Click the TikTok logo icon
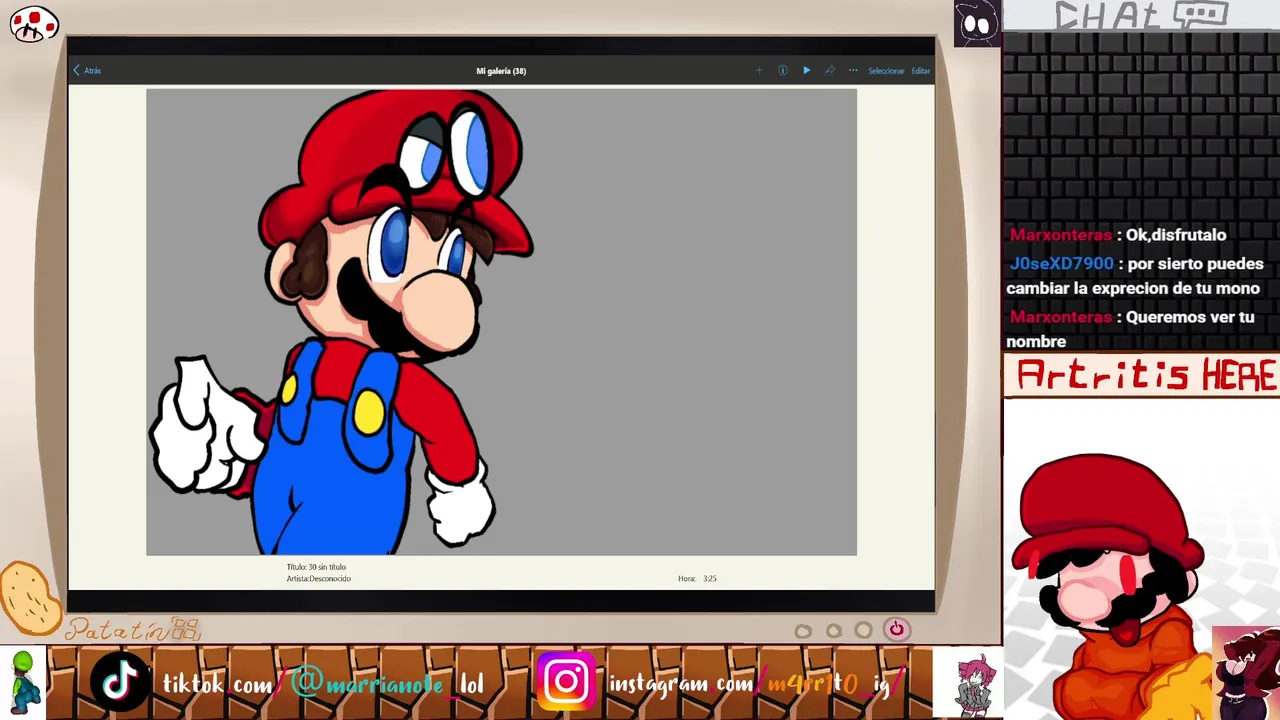1280x720 pixels. click(x=121, y=682)
